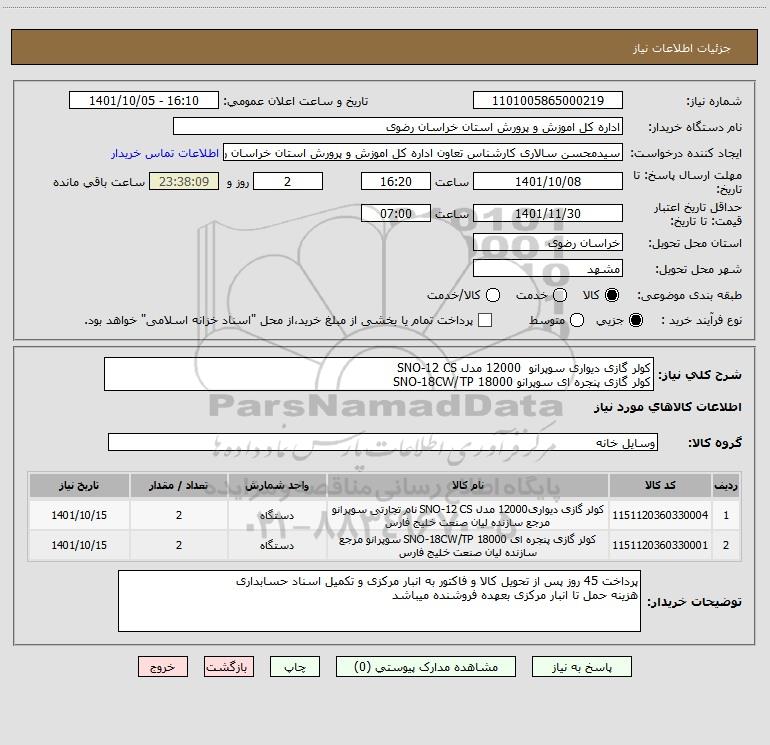Viewport: 770px width, 745px height.
Task: Click quantity 2 cell in row 1
Action: point(179,515)
